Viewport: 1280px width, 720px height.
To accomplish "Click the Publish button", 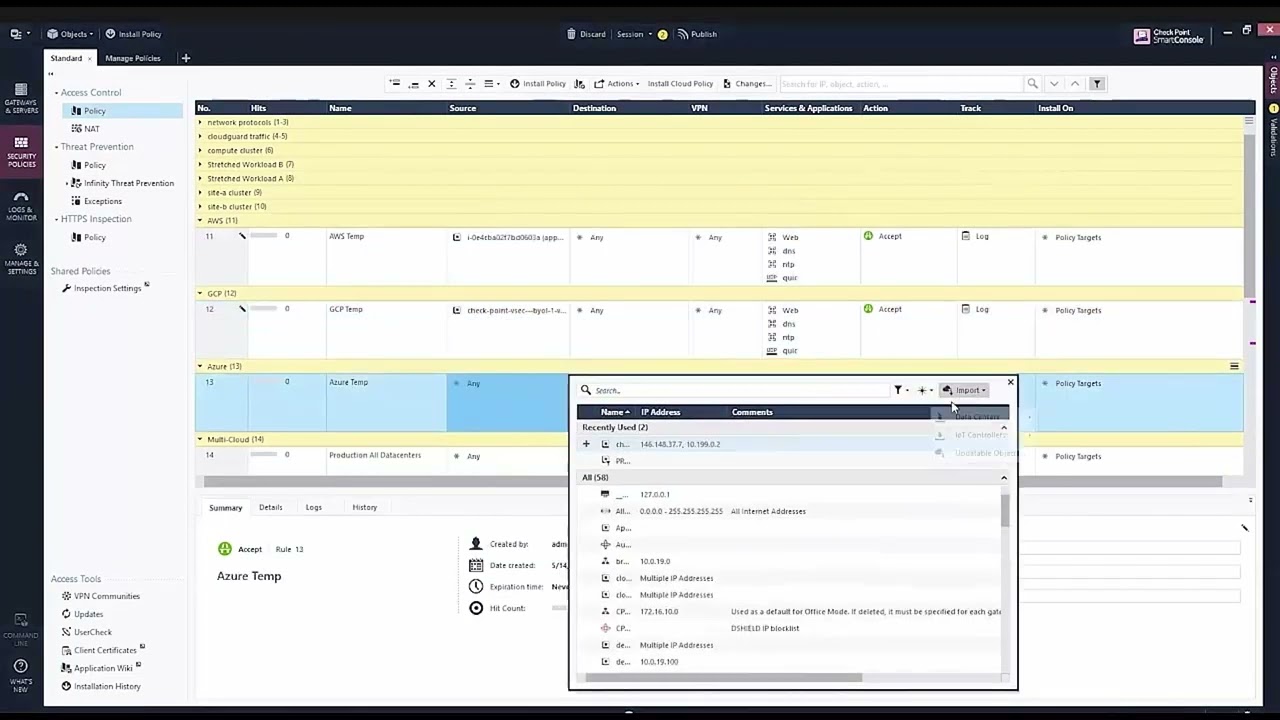I will (x=697, y=34).
